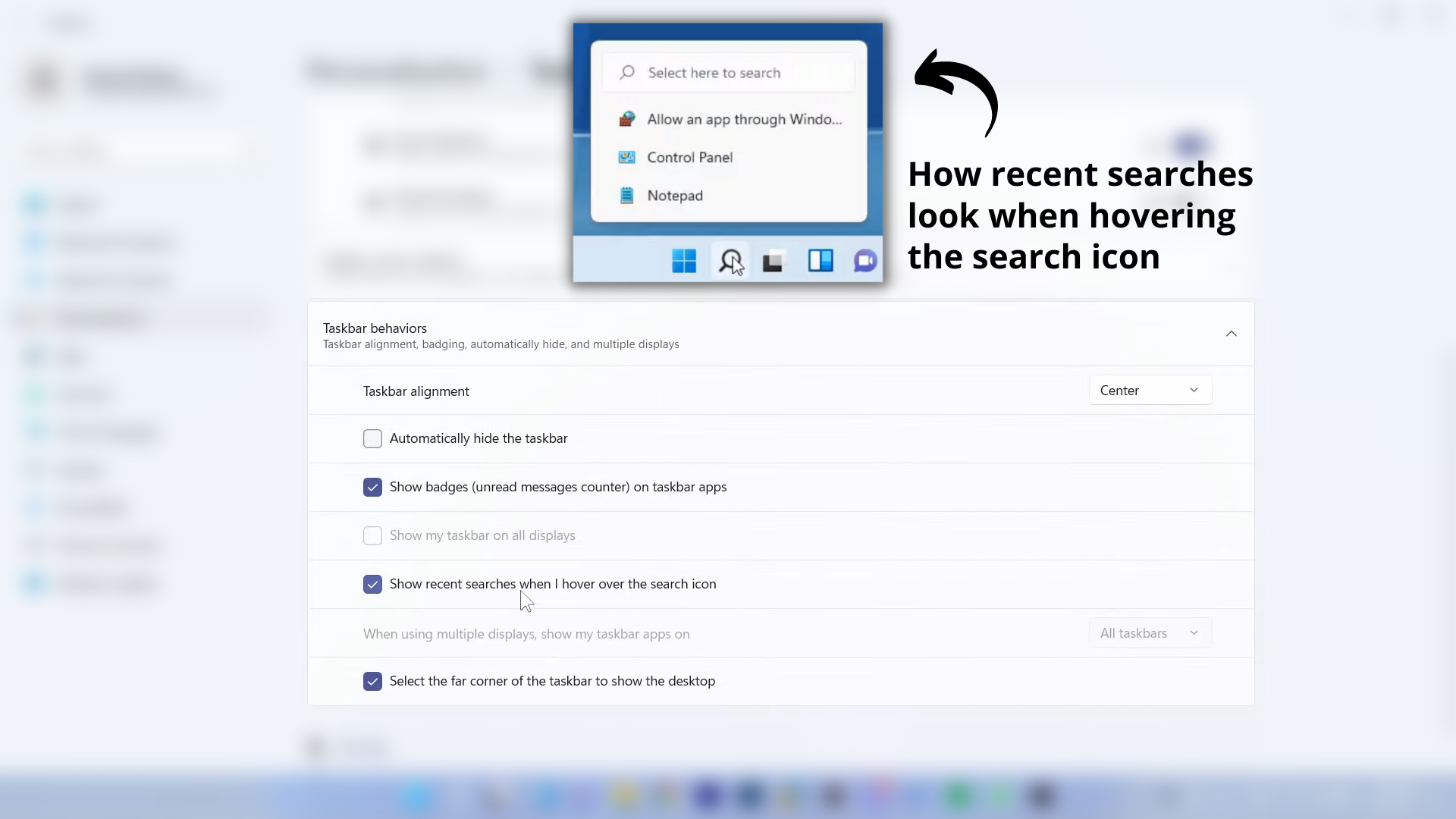Click the Control Panel icon in list
This screenshot has height=819, width=1456.
(626, 158)
